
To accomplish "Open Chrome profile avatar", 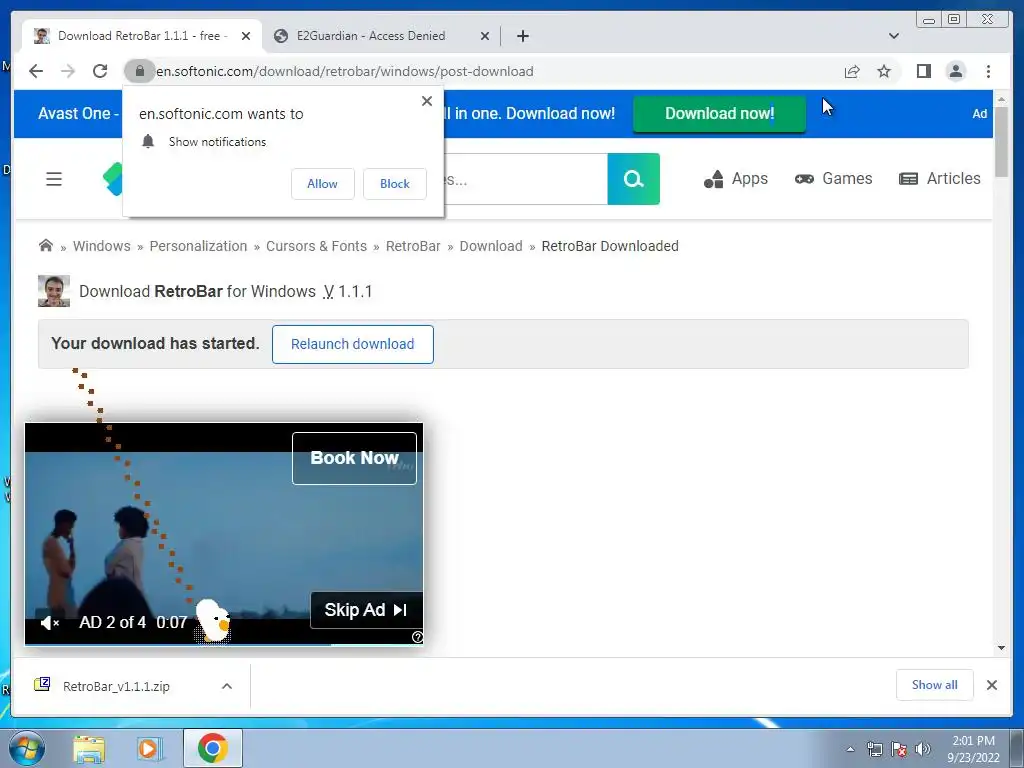I will tap(955, 71).
